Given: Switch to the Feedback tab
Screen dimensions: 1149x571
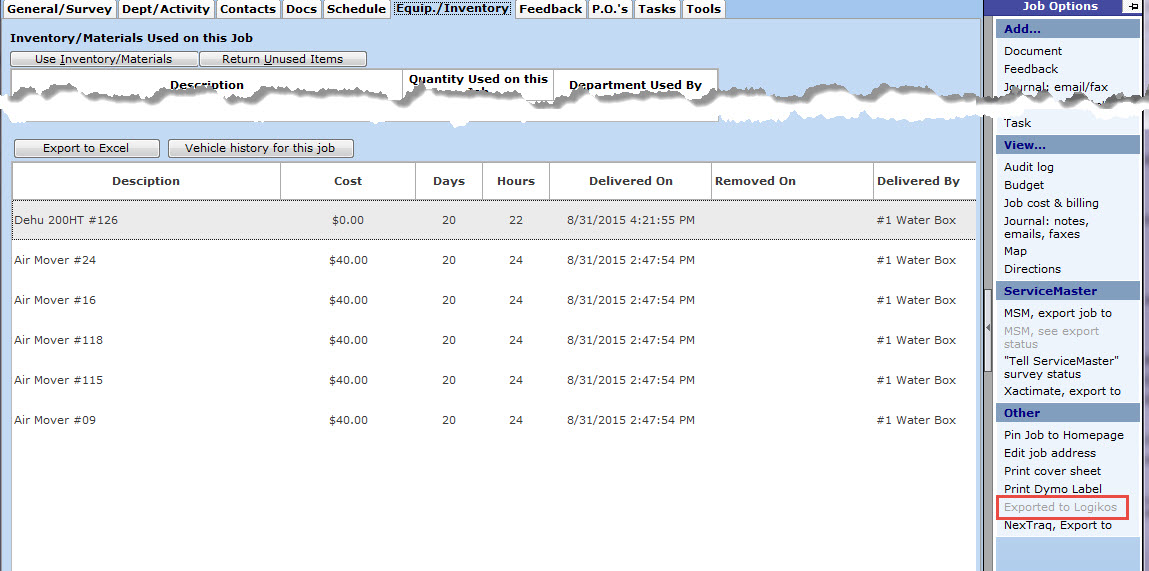Looking at the screenshot, I should [x=550, y=9].
